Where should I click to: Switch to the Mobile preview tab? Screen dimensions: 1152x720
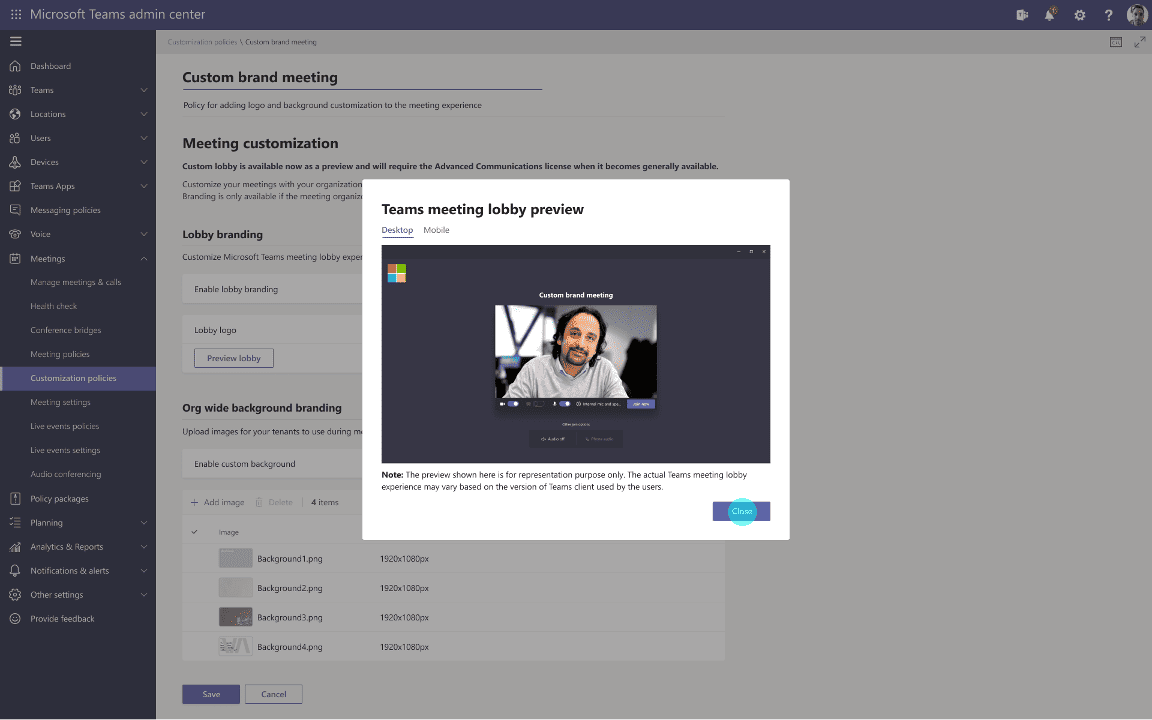coord(436,230)
